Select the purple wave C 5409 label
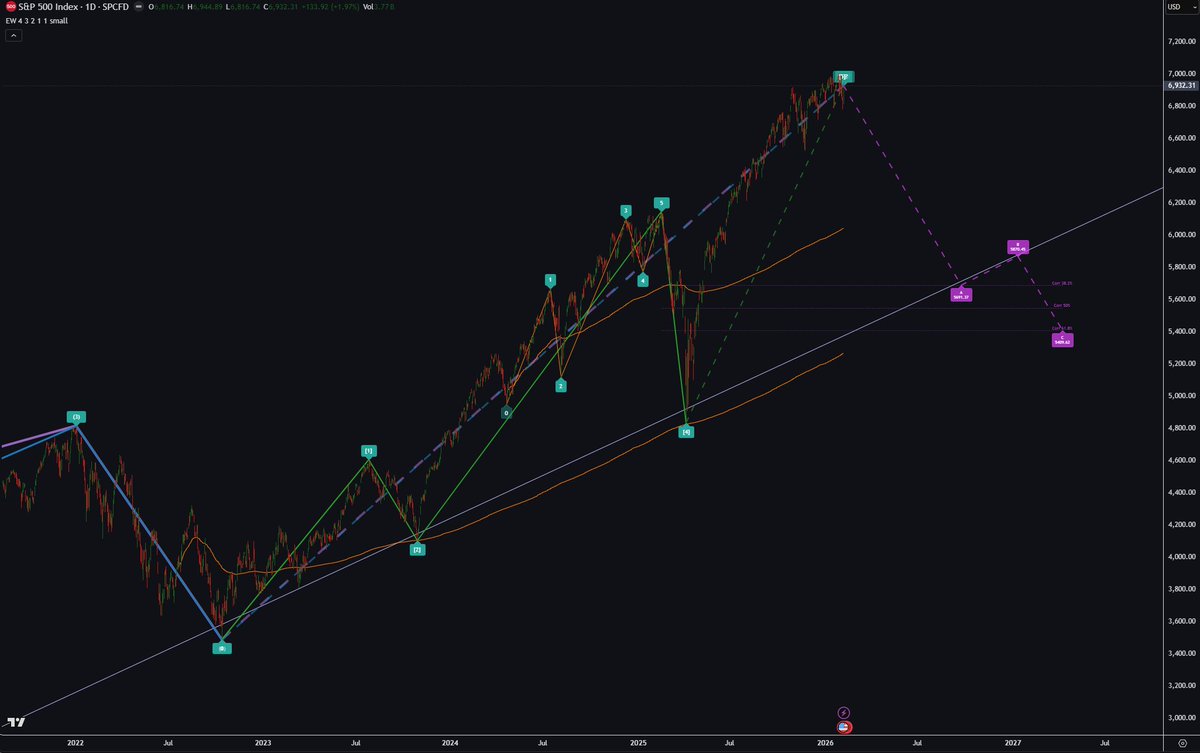This screenshot has height=753, width=1200. tap(1062, 340)
